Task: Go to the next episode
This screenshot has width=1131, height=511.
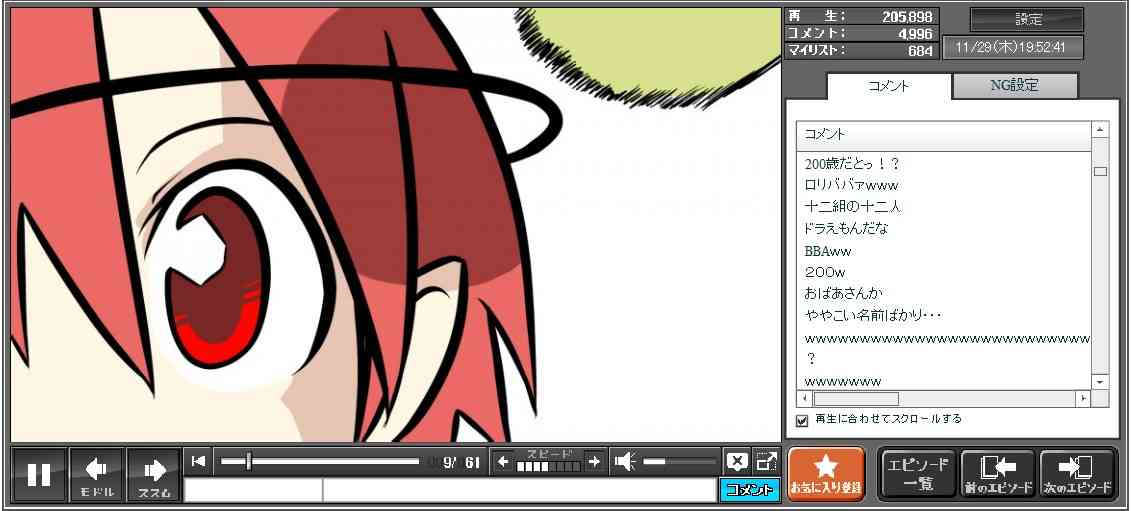Action: pyautogui.click(x=1077, y=474)
